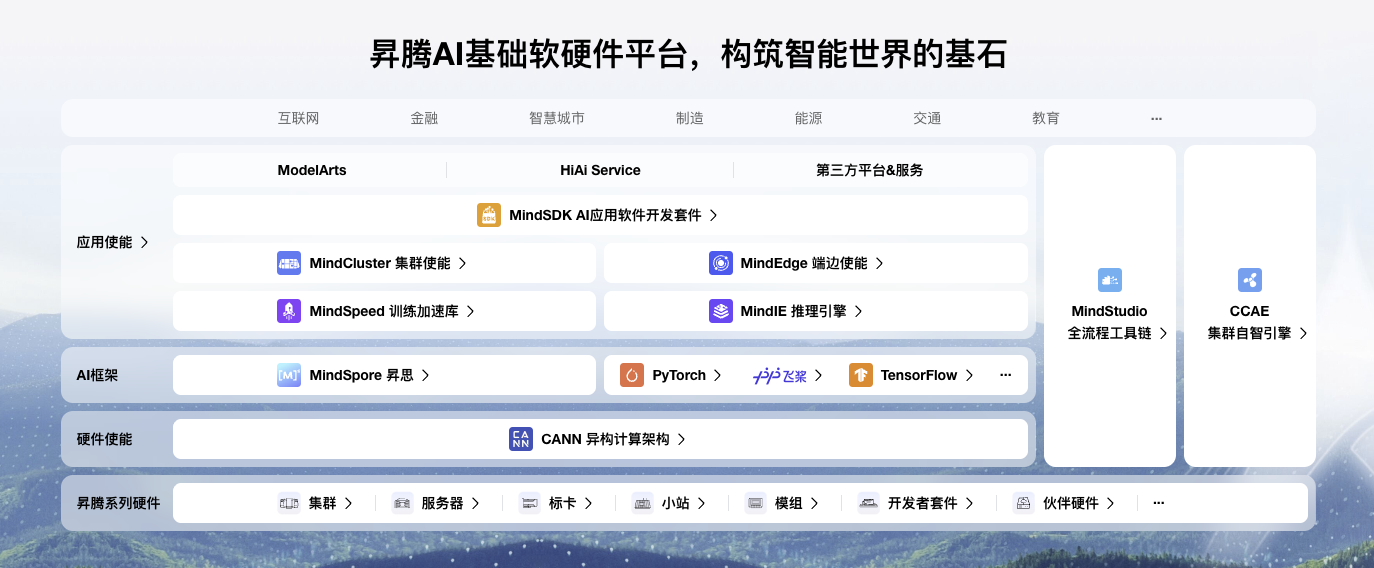Click the 小站 hardware icon
The width and height of the screenshot is (1374, 568).
(x=643, y=503)
